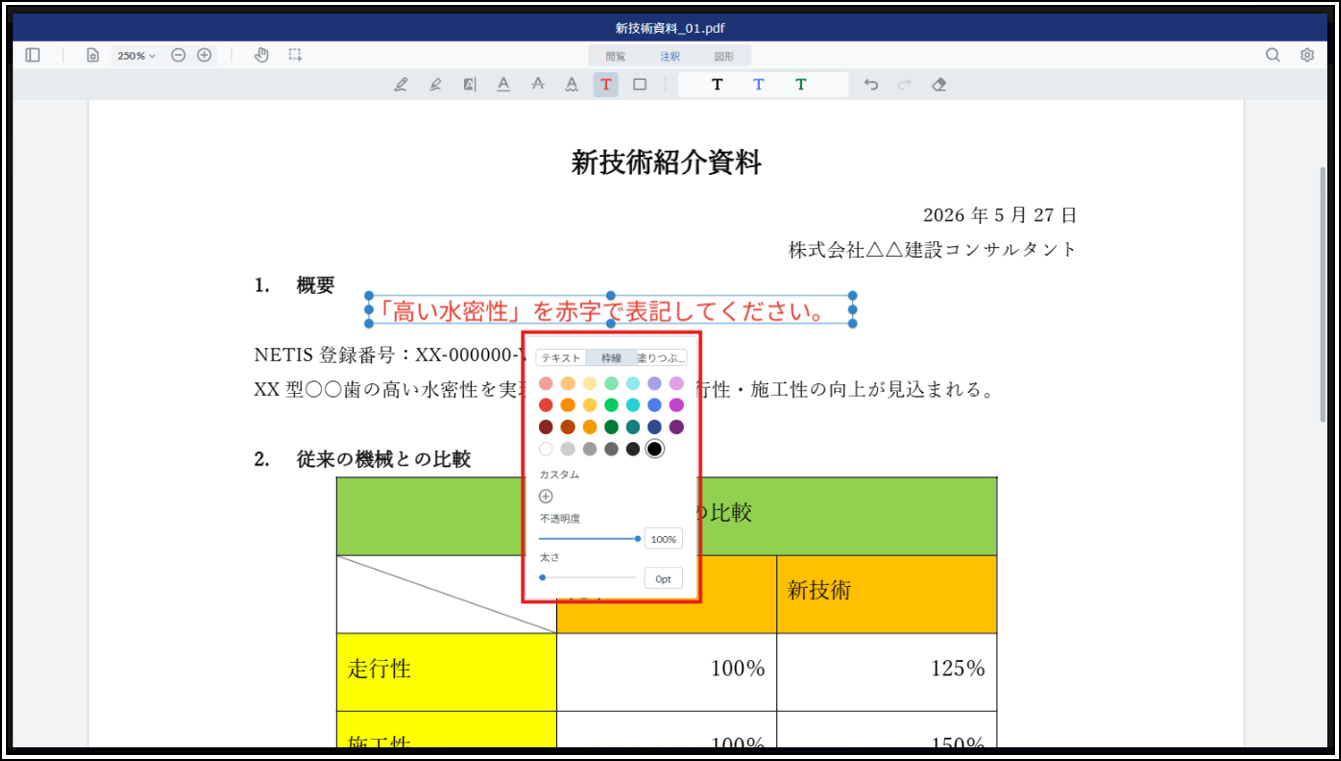
Task: Click the zoom in plus icon
Action: coord(204,55)
